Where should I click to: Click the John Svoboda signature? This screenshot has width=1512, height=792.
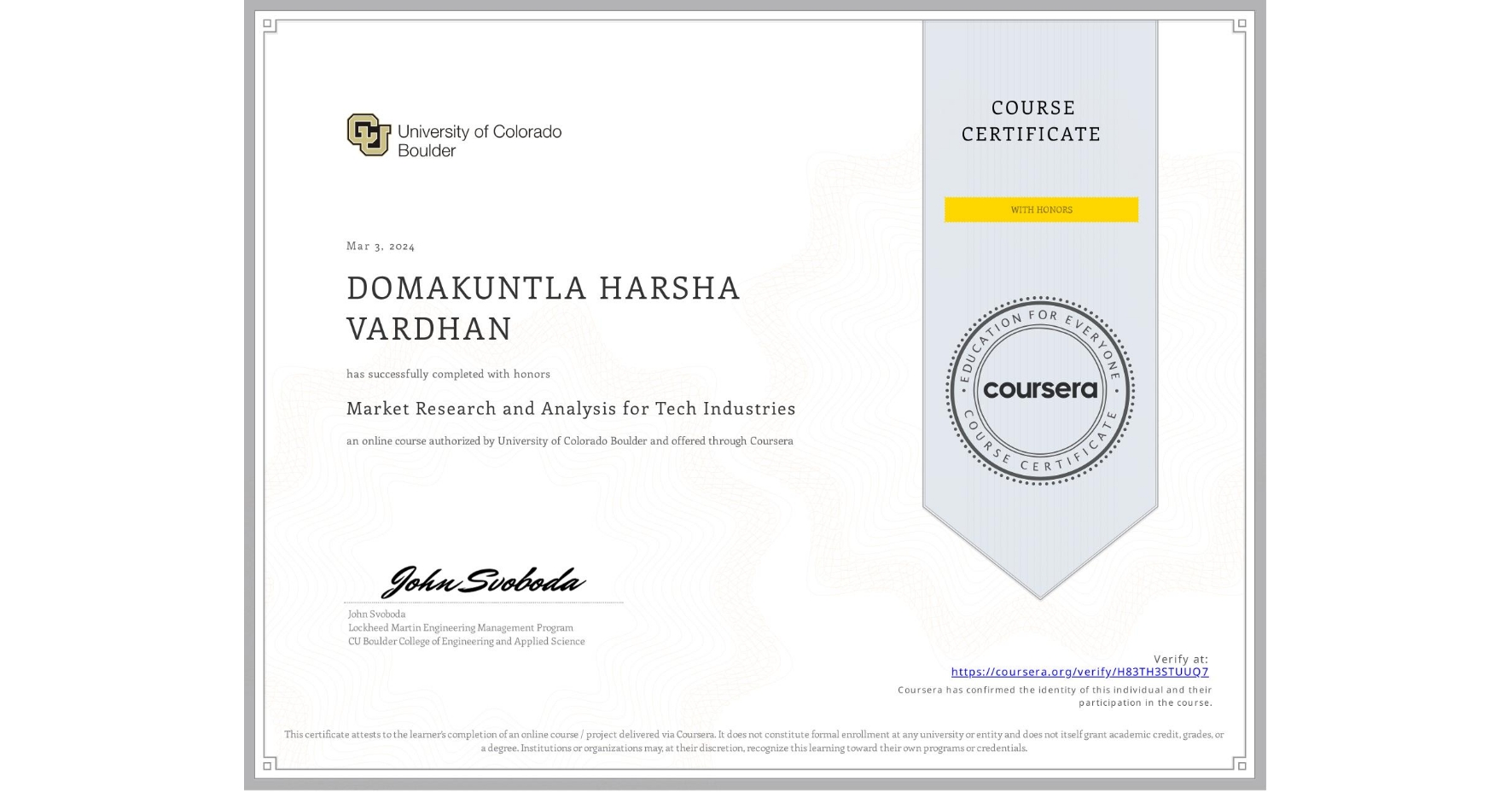(x=483, y=581)
